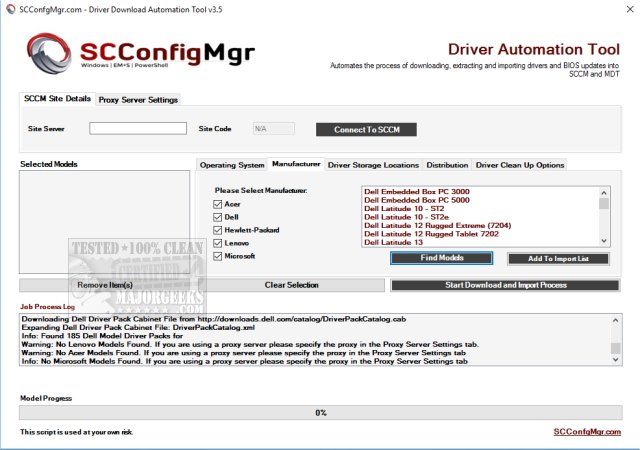Viewport: 640px width, 450px height.
Task: Switch to the SCCM Site Details tab
Action: [x=57, y=98]
